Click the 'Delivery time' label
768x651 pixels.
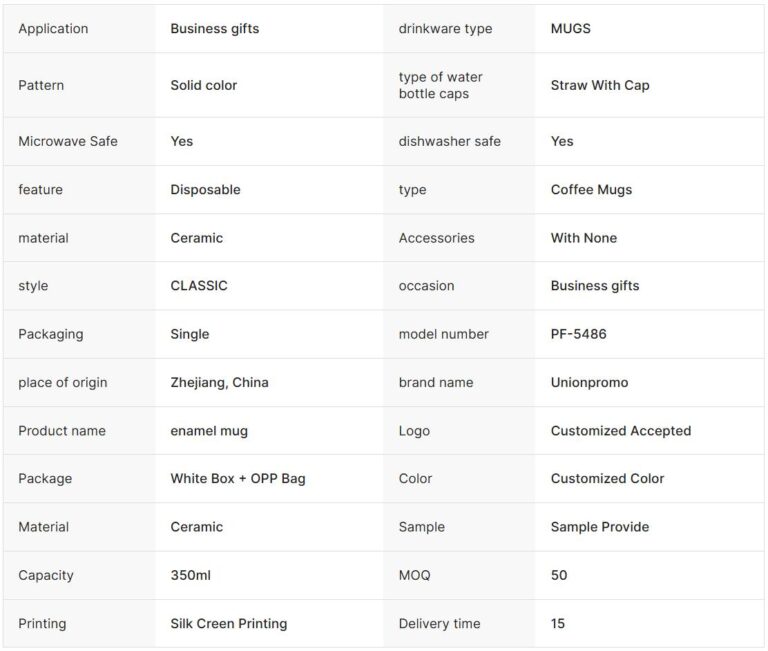tap(439, 624)
